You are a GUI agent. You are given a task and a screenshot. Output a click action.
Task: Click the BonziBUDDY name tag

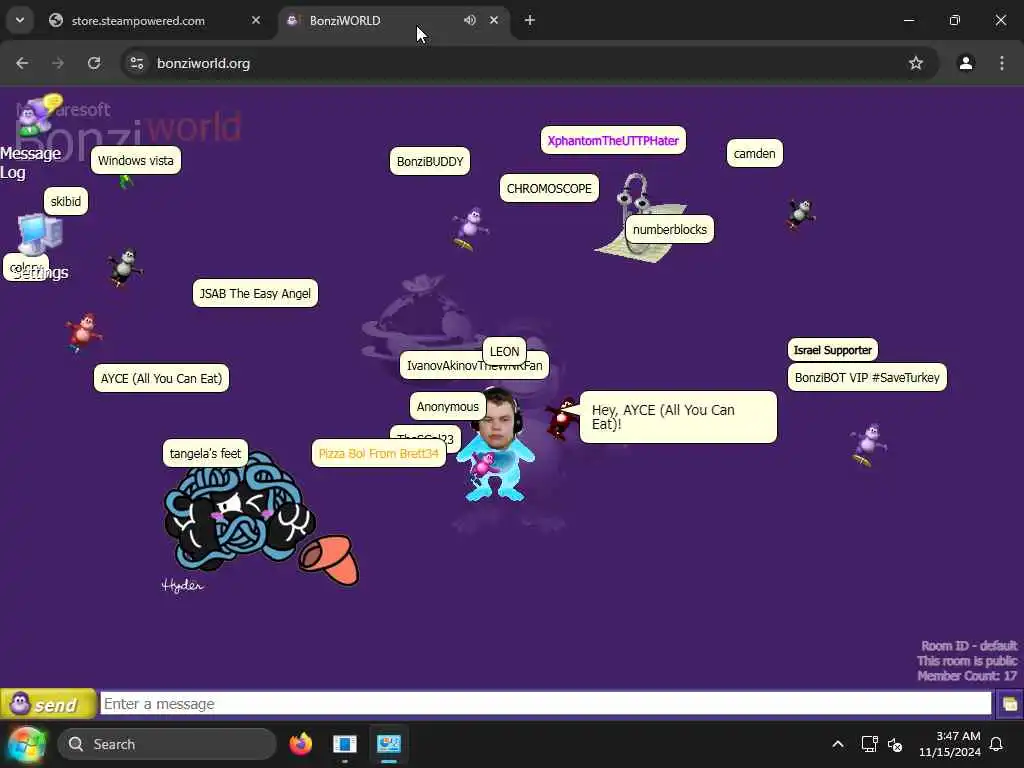pyautogui.click(x=430, y=162)
